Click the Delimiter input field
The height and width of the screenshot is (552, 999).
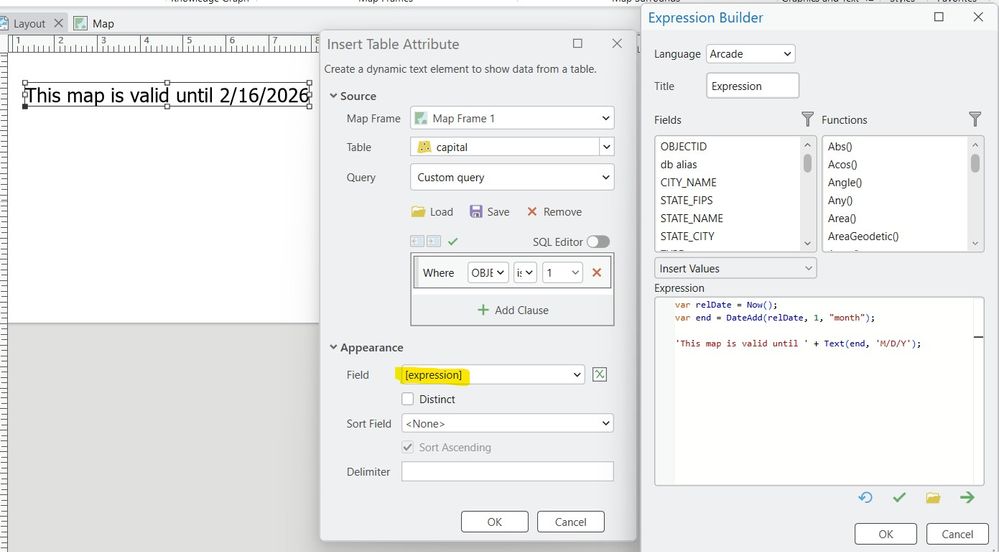(507, 472)
